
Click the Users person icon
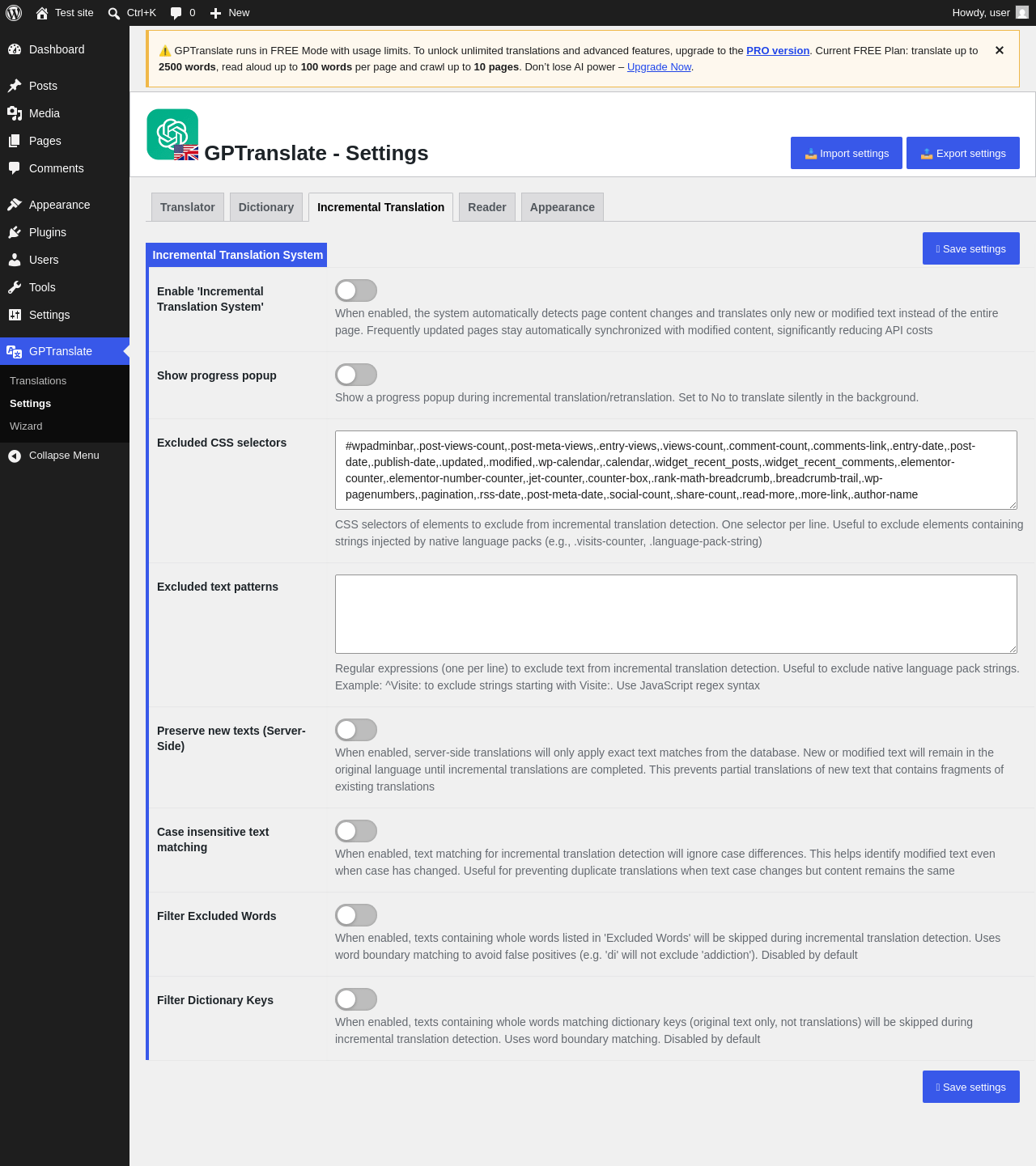[x=15, y=260]
